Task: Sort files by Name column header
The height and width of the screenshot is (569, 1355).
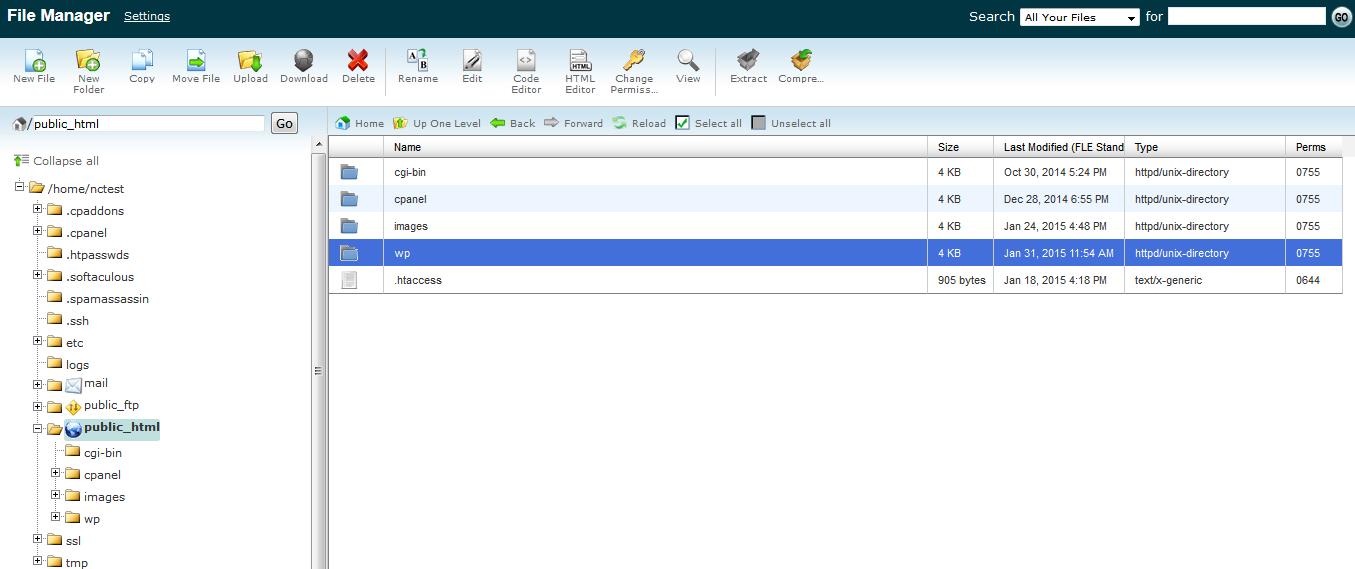Action: click(408, 147)
